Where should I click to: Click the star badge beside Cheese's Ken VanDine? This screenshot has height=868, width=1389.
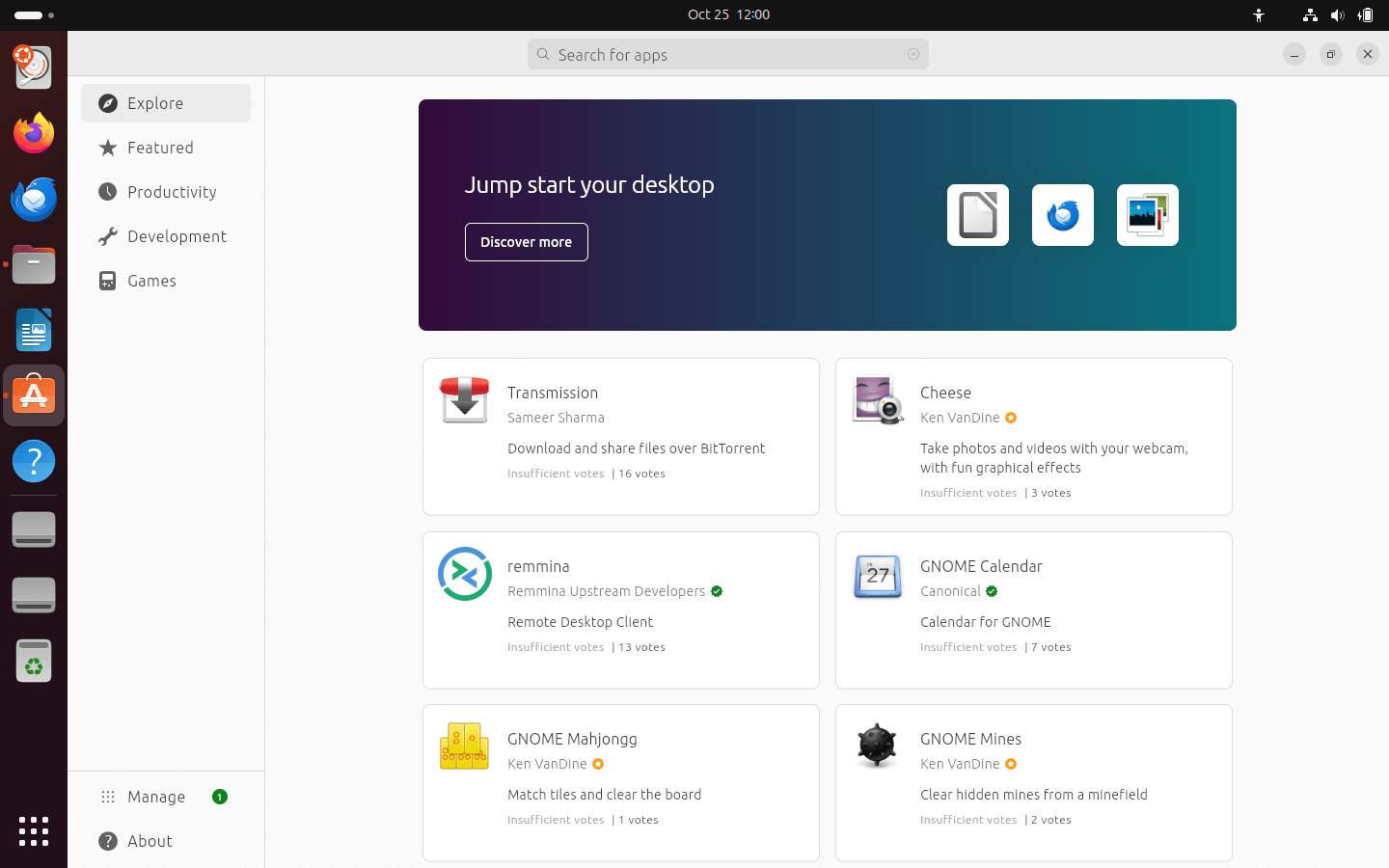tap(1011, 418)
